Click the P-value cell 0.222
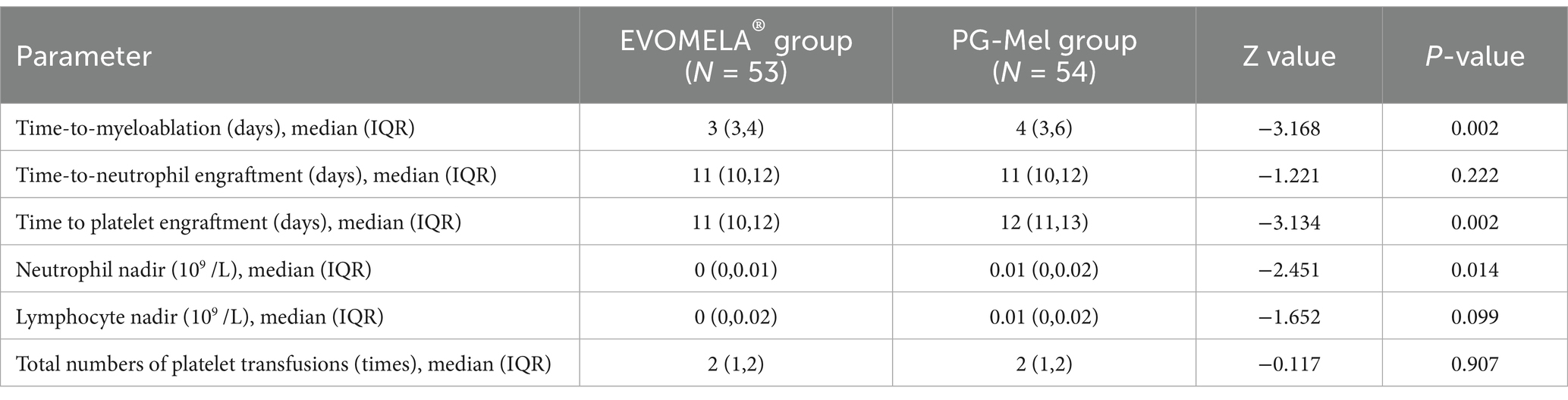Screen dimensions: 1568x400 click(1475, 175)
